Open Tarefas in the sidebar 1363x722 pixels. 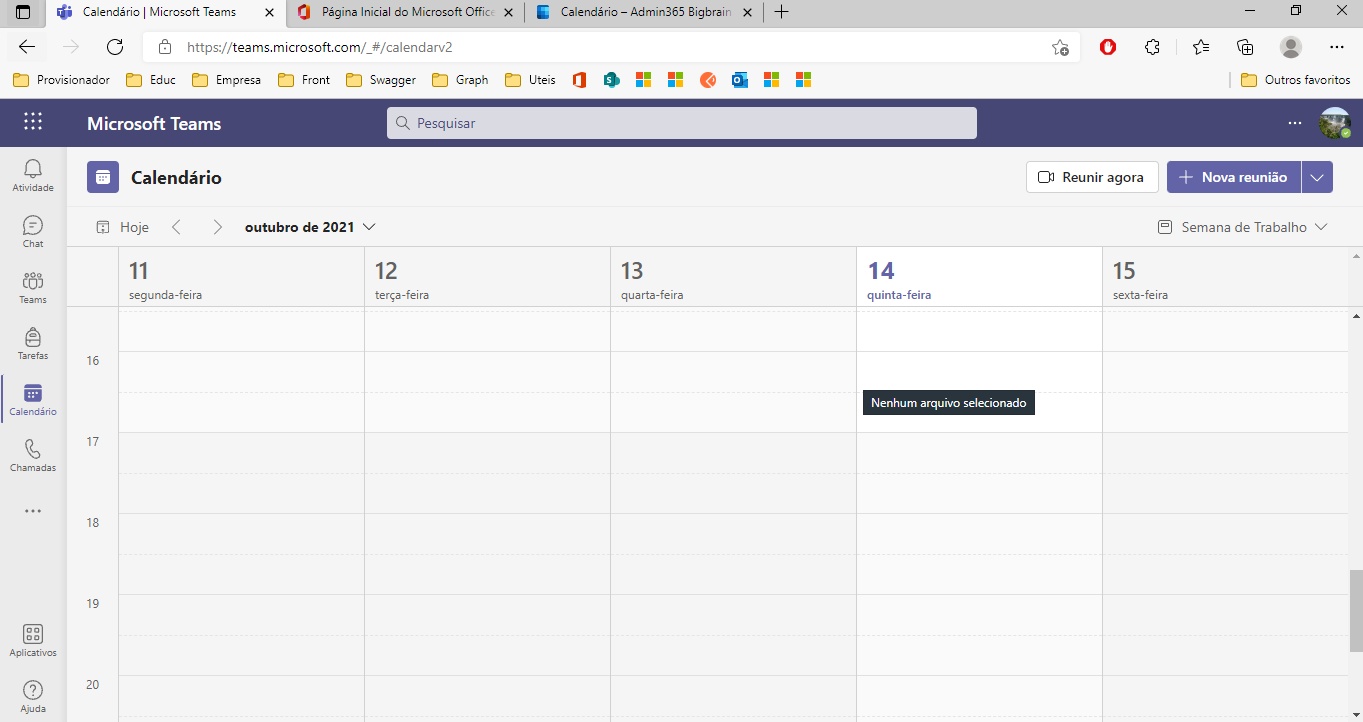pyautogui.click(x=33, y=344)
